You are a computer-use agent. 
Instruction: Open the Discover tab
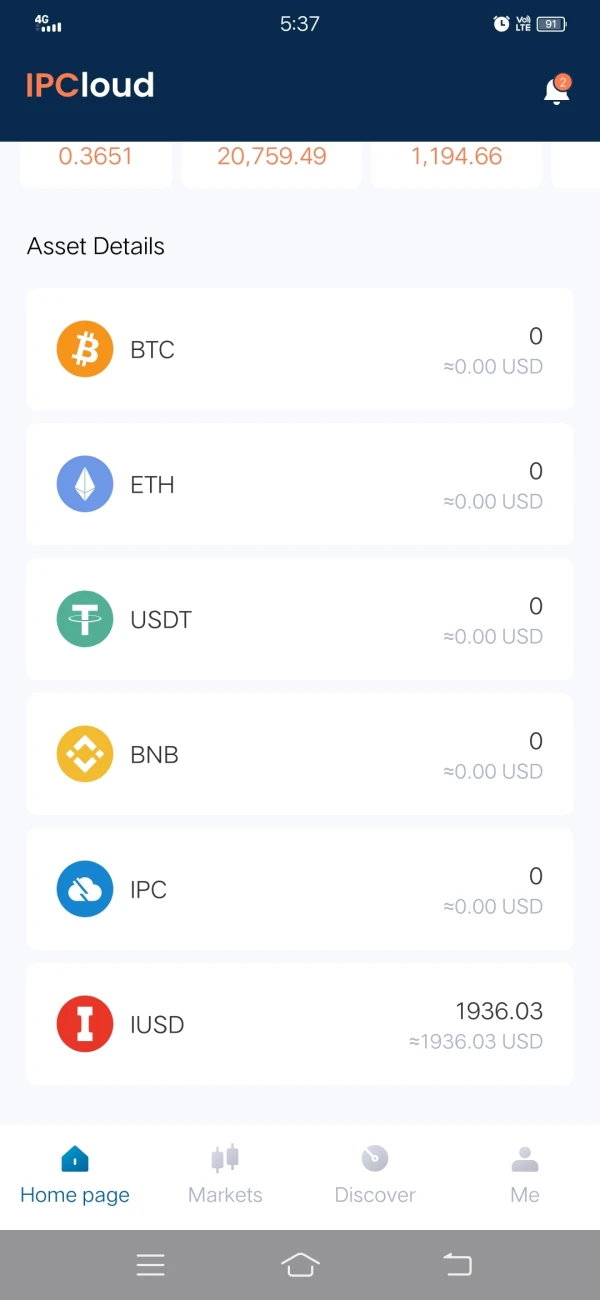[x=375, y=1175]
